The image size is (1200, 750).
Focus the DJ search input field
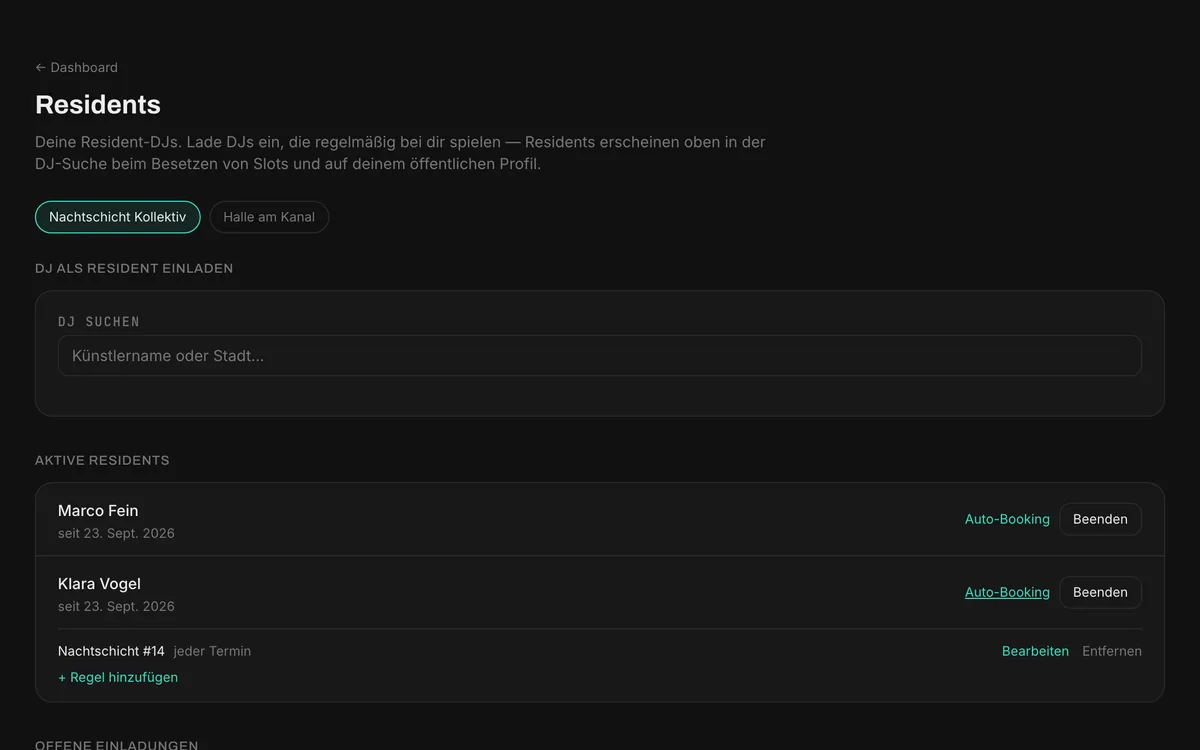pyautogui.click(x=600, y=356)
